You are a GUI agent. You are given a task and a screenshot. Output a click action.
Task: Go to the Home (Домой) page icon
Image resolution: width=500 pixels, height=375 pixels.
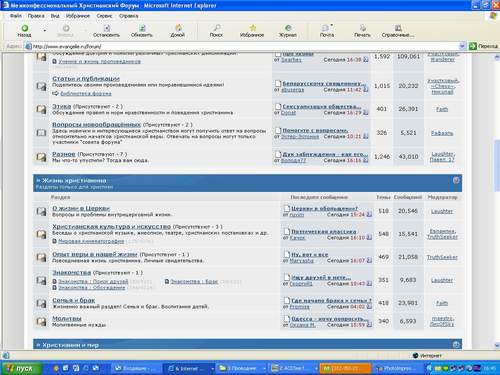(178, 28)
